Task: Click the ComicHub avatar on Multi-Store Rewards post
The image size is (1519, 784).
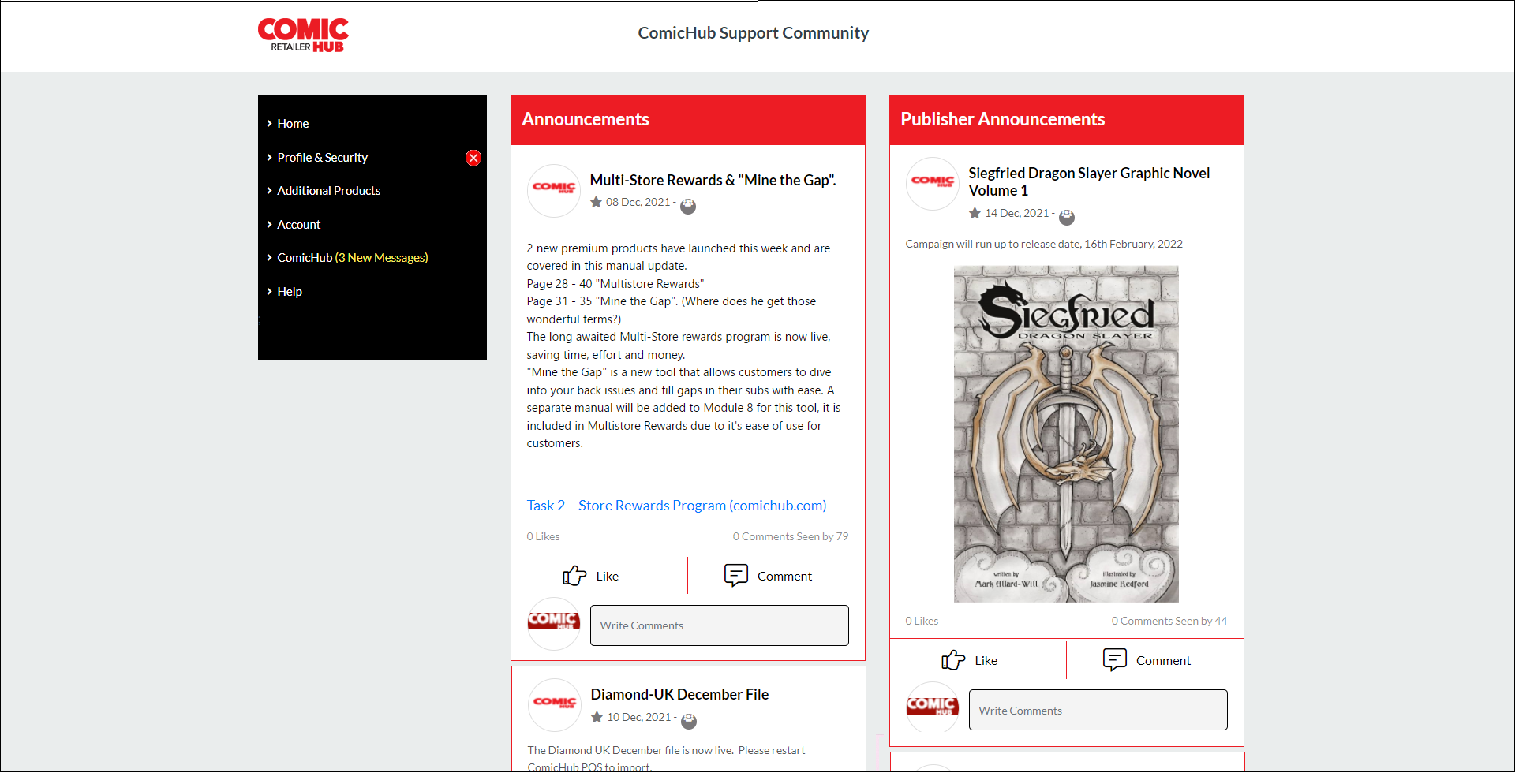Action: 554,191
